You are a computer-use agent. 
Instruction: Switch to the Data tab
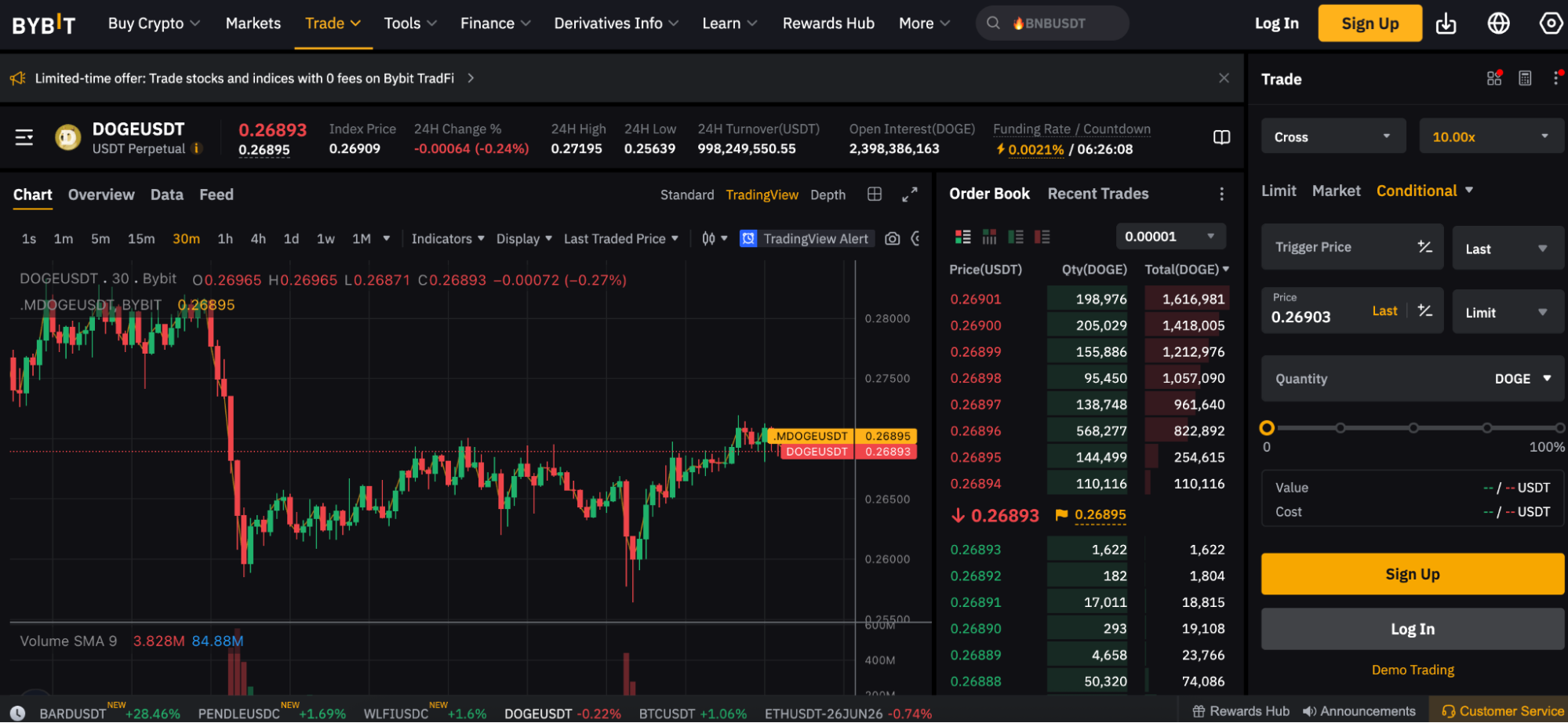click(x=167, y=194)
